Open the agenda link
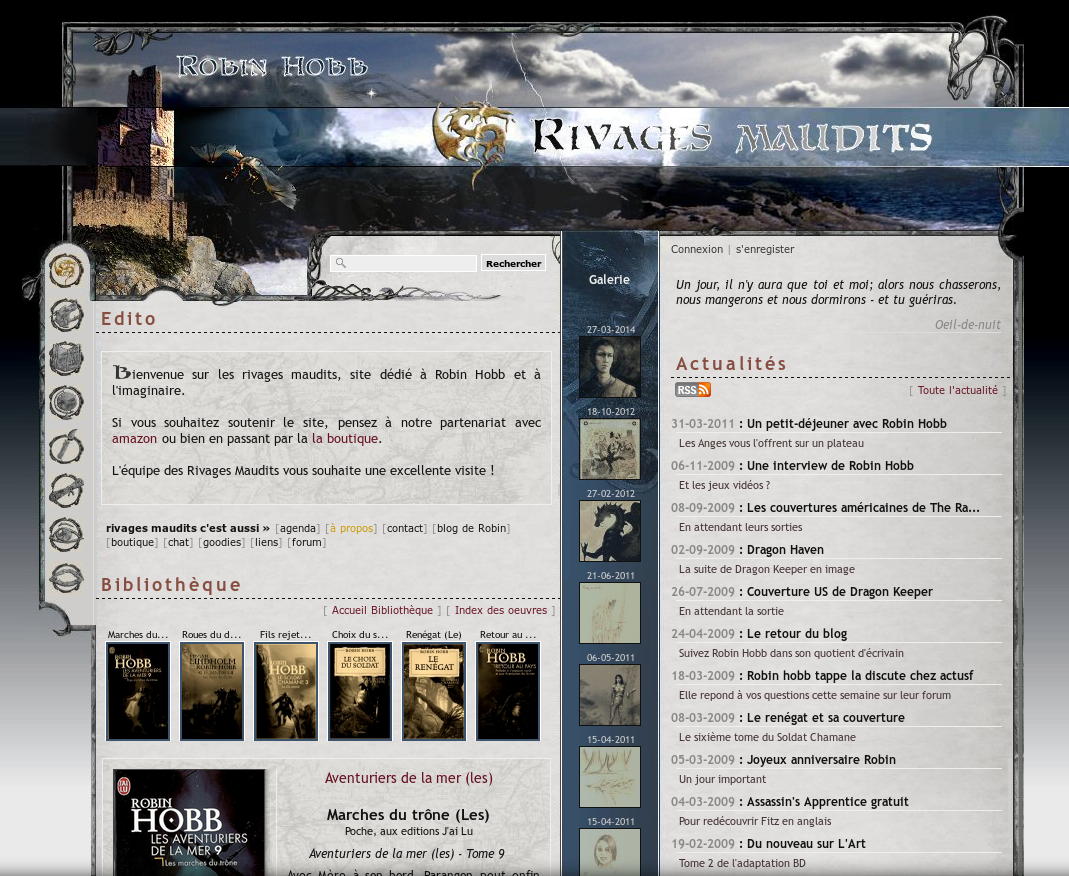This screenshot has width=1069, height=876. (298, 528)
